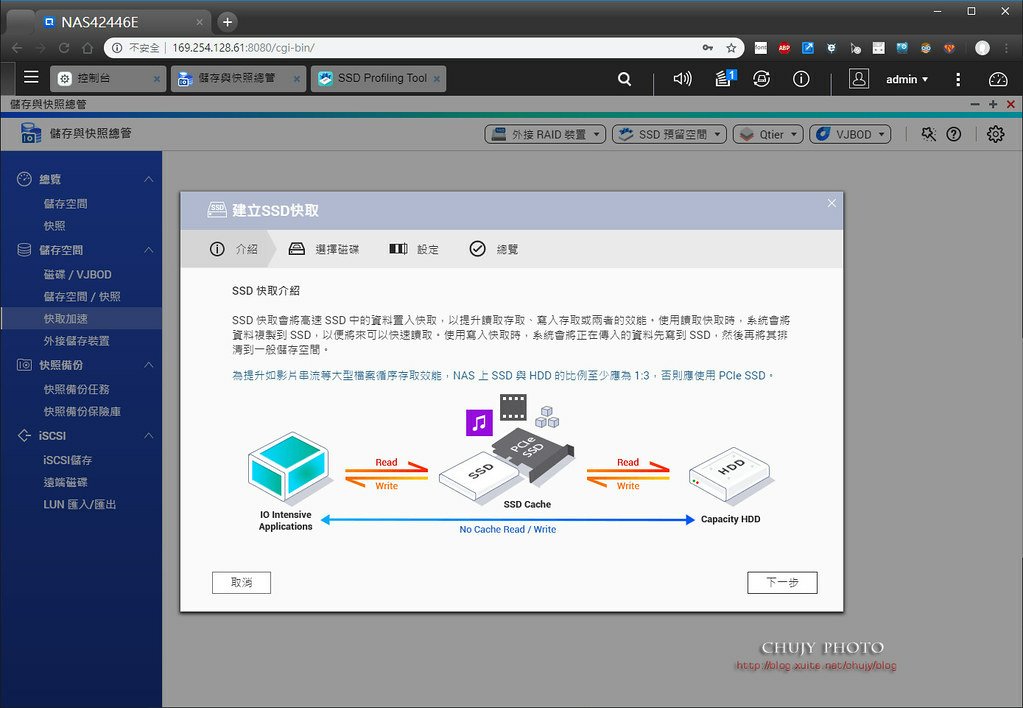Viewport: 1023px width, 708px height.
Task: Open the dashboard gauge icon
Action: click(998, 79)
